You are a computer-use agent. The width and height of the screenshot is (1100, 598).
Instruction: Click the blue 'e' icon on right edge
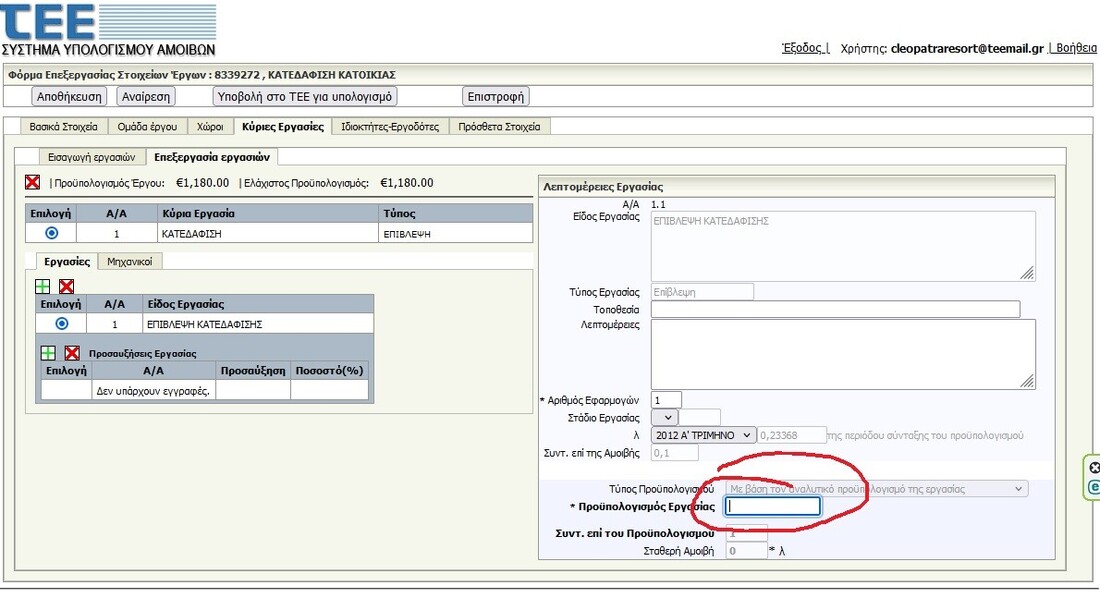pos(1094,487)
